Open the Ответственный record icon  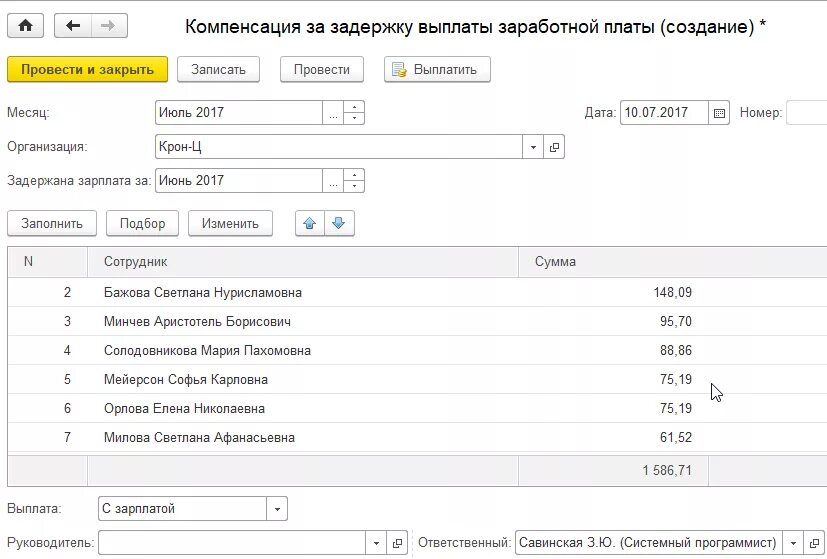(814, 543)
